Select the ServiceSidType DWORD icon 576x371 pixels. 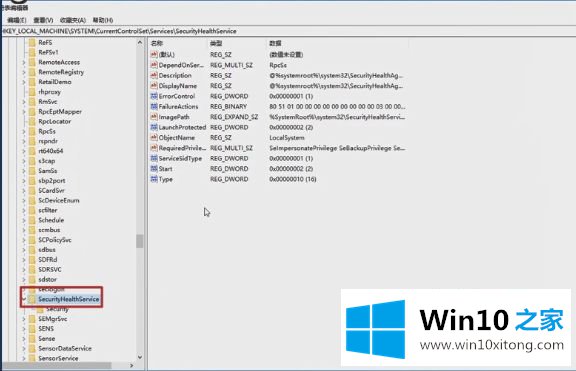tap(154, 158)
